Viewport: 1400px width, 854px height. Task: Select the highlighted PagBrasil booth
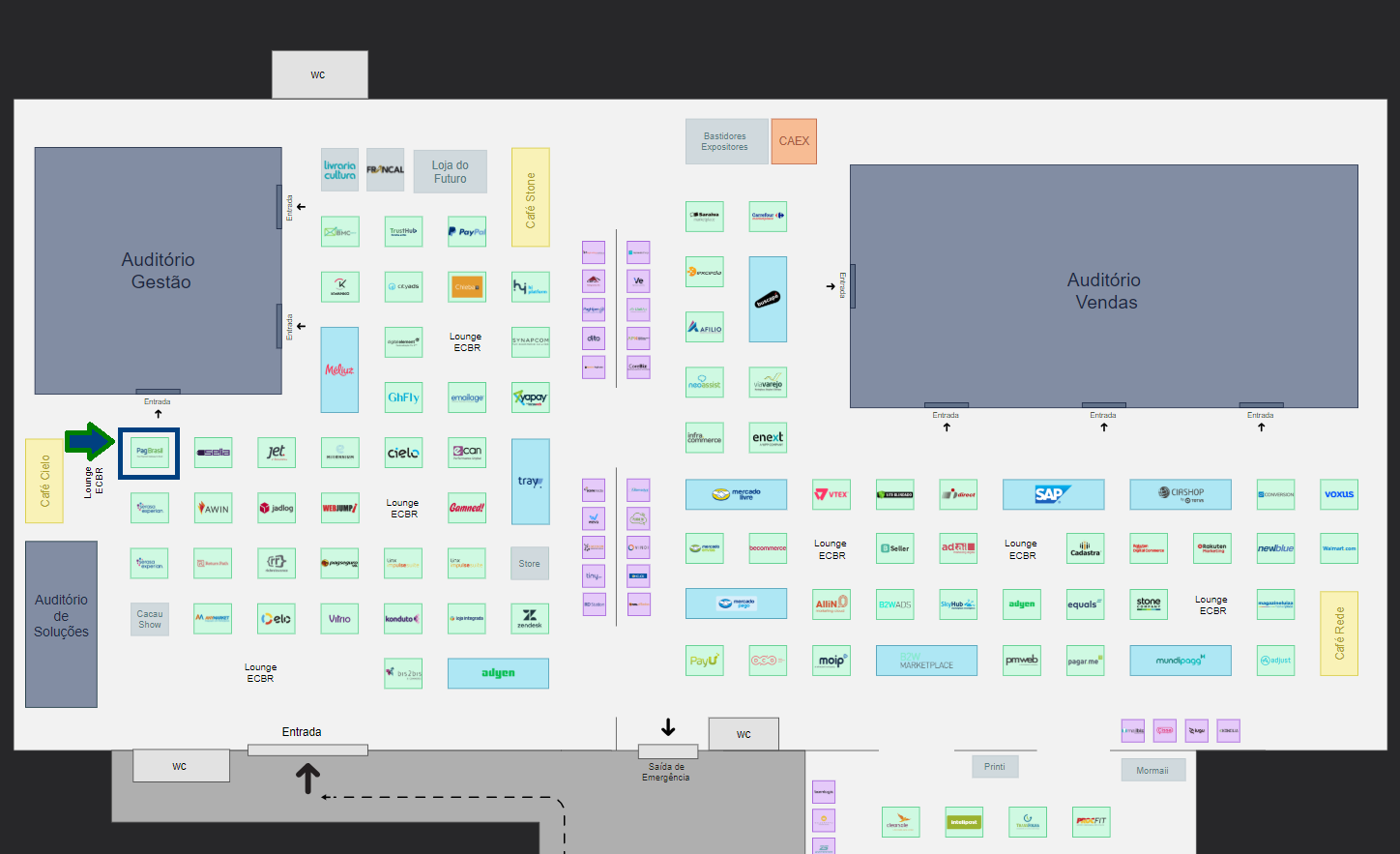coord(150,452)
